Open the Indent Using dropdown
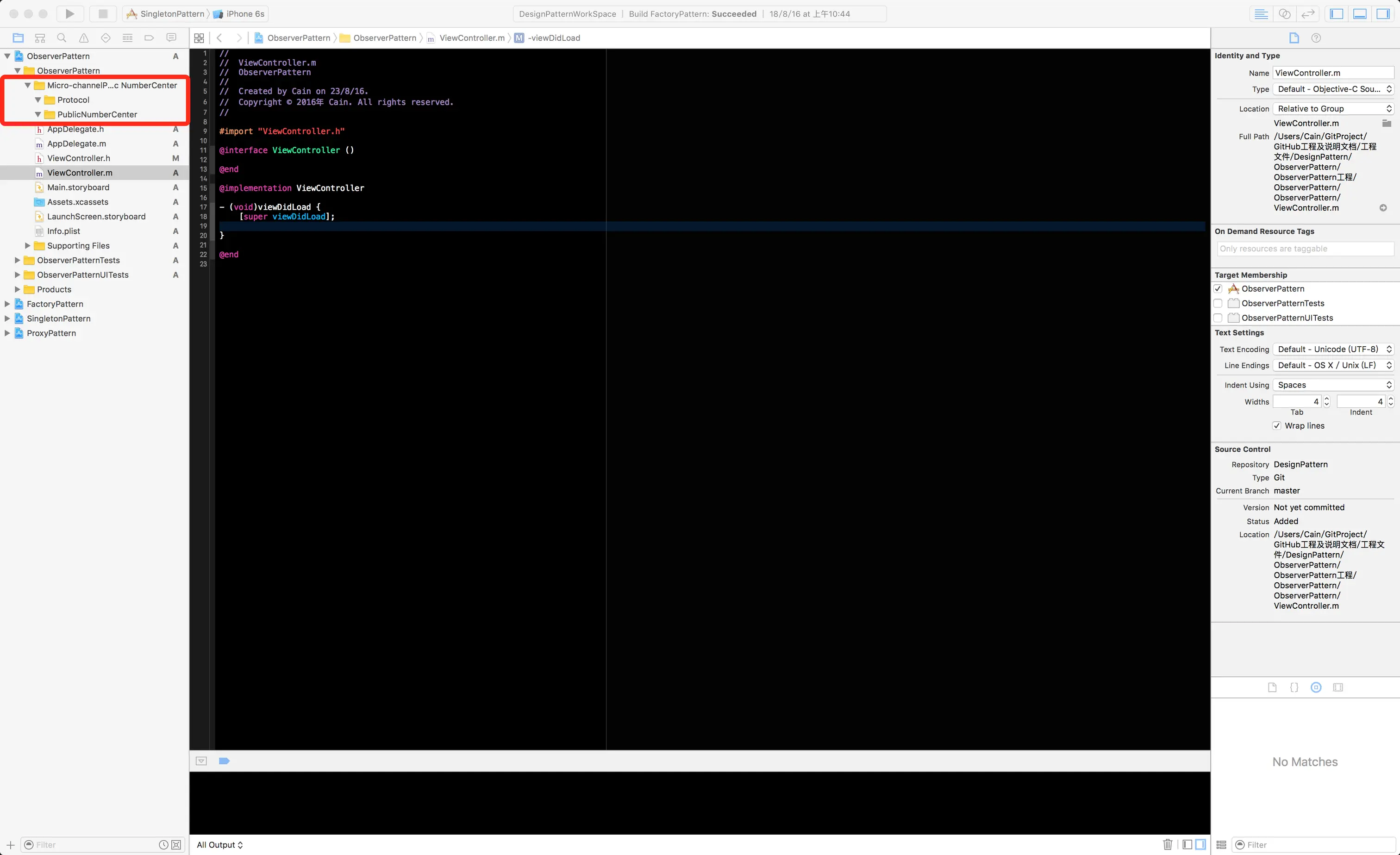The height and width of the screenshot is (855, 1400). pyautogui.click(x=1332, y=385)
